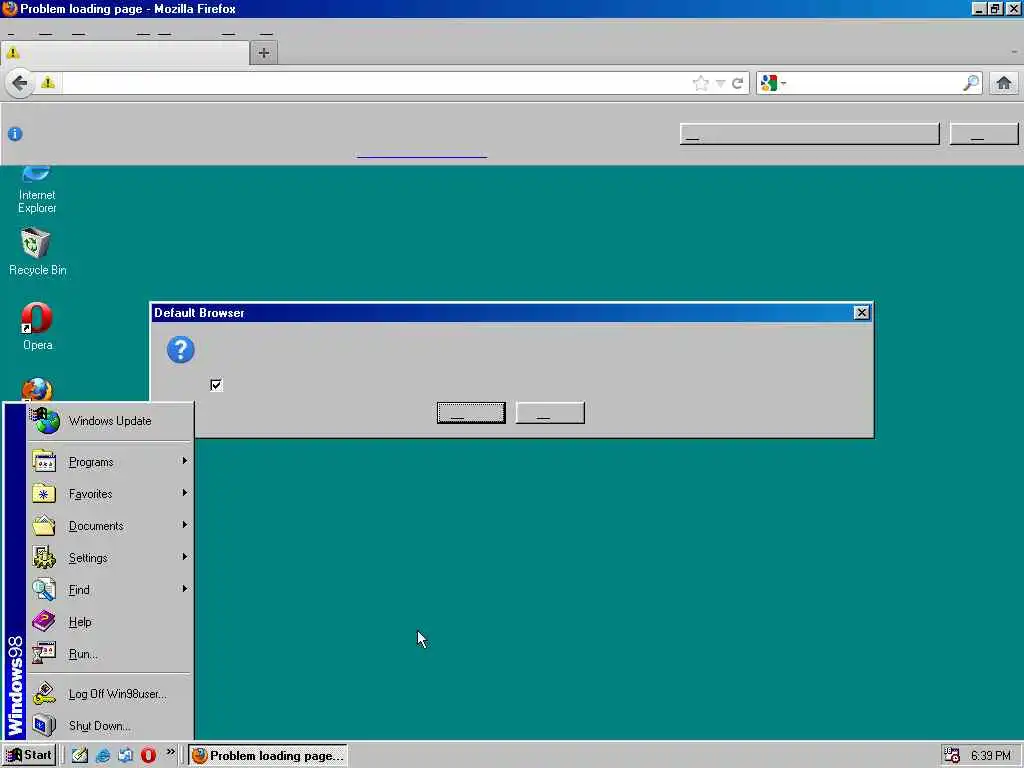The width and height of the screenshot is (1024, 768).
Task: Open a new tab with the plus button
Action: click(x=264, y=53)
